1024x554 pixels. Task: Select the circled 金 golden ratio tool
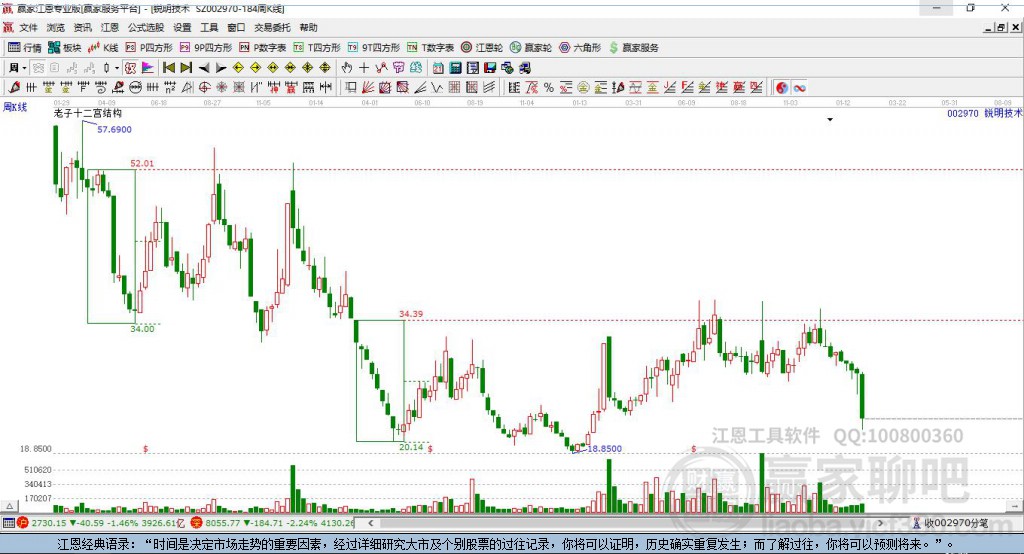(x=583, y=88)
